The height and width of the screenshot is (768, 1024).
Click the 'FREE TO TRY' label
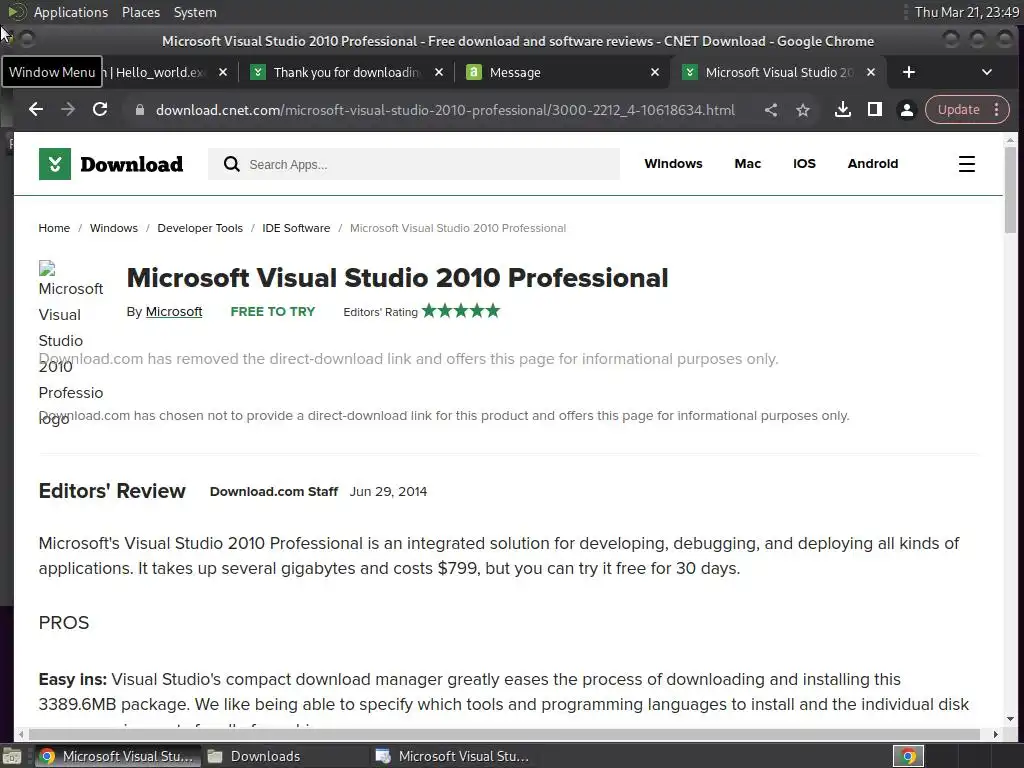pos(272,312)
